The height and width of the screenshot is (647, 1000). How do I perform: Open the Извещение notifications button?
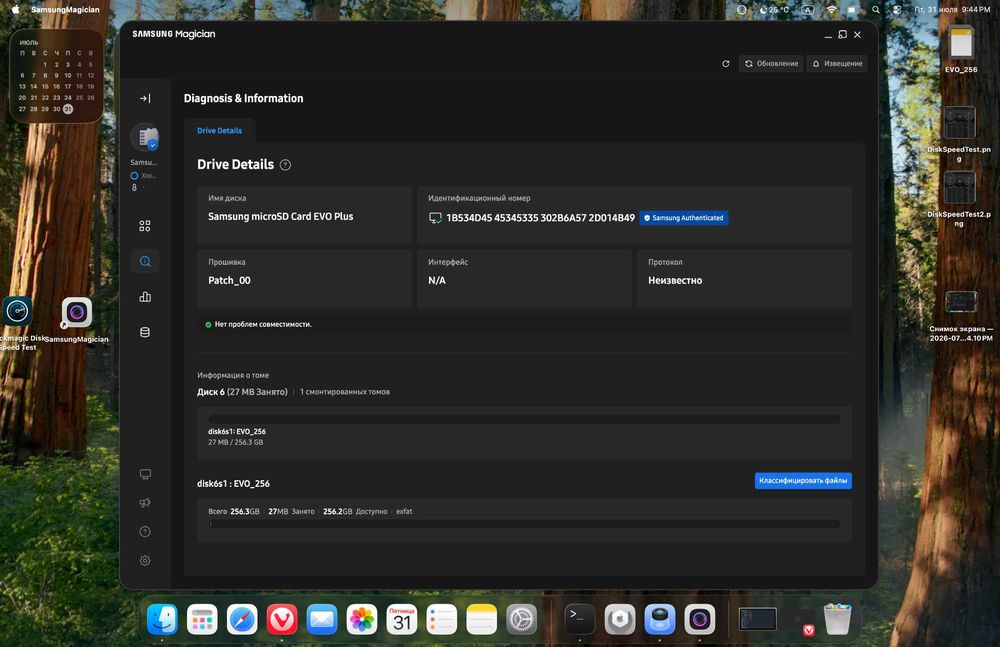pyautogui.click(x=837, y=64)
